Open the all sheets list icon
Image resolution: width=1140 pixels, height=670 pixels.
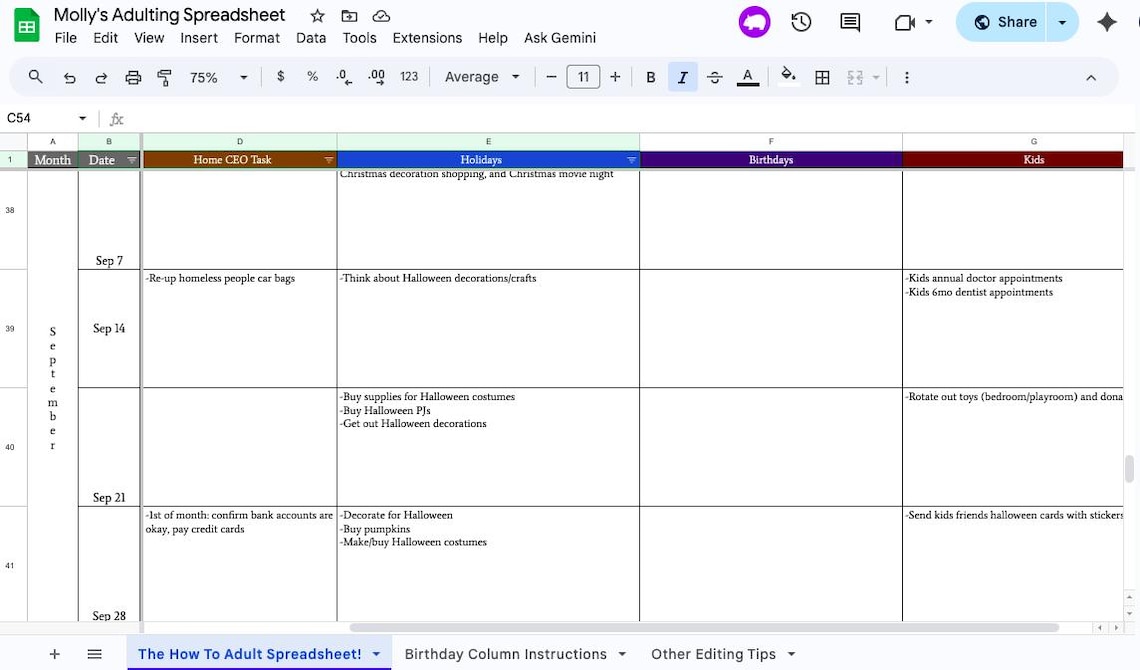[x=95, y=654]
